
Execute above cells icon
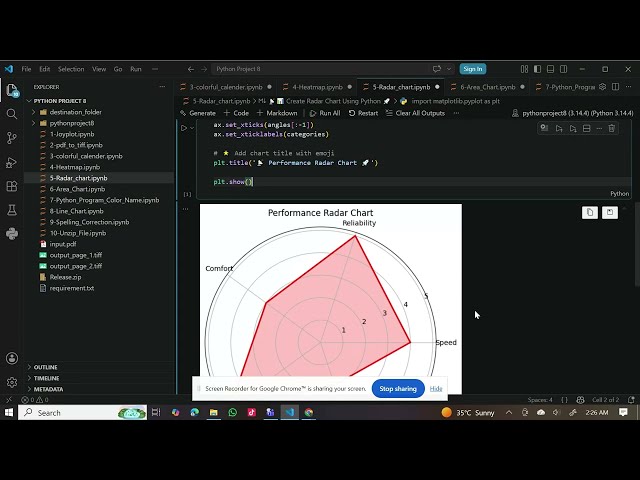point(559,129)
